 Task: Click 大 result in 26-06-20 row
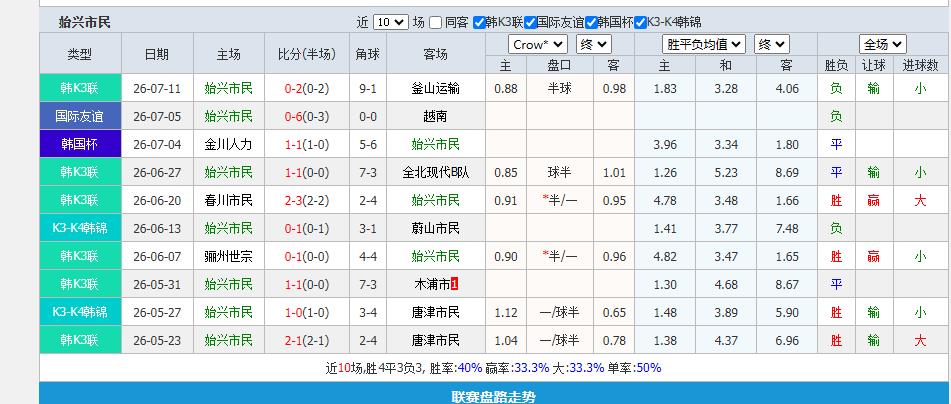coord(920,200)
